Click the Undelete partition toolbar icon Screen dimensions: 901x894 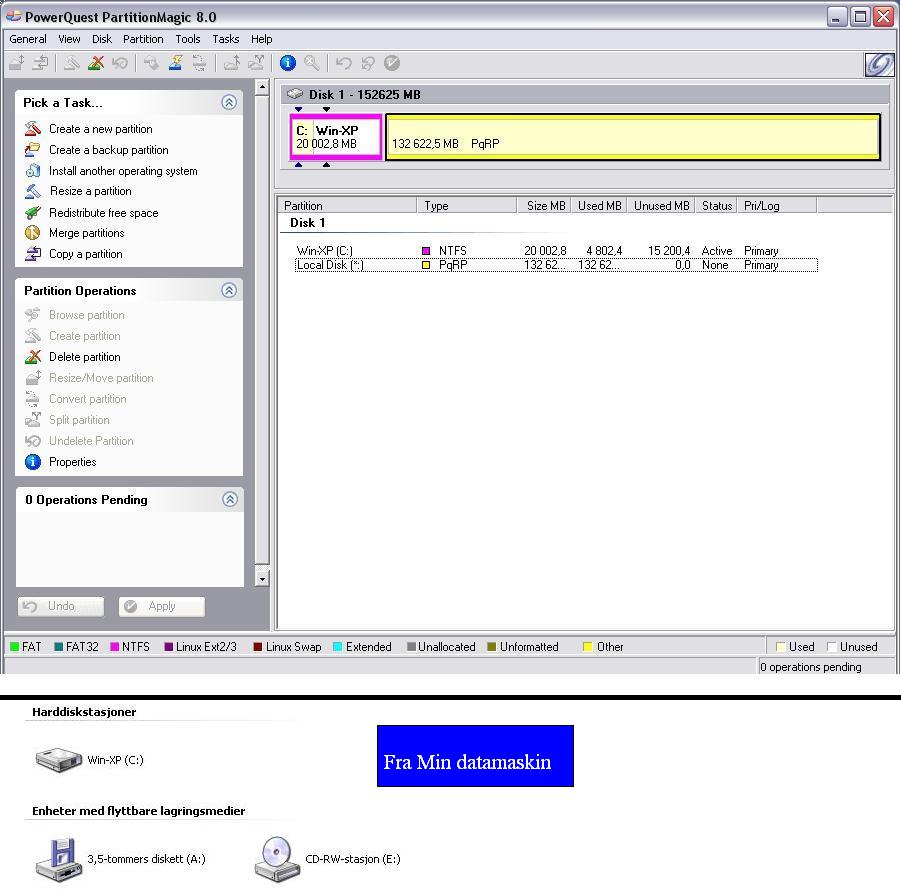coord(120,63)
